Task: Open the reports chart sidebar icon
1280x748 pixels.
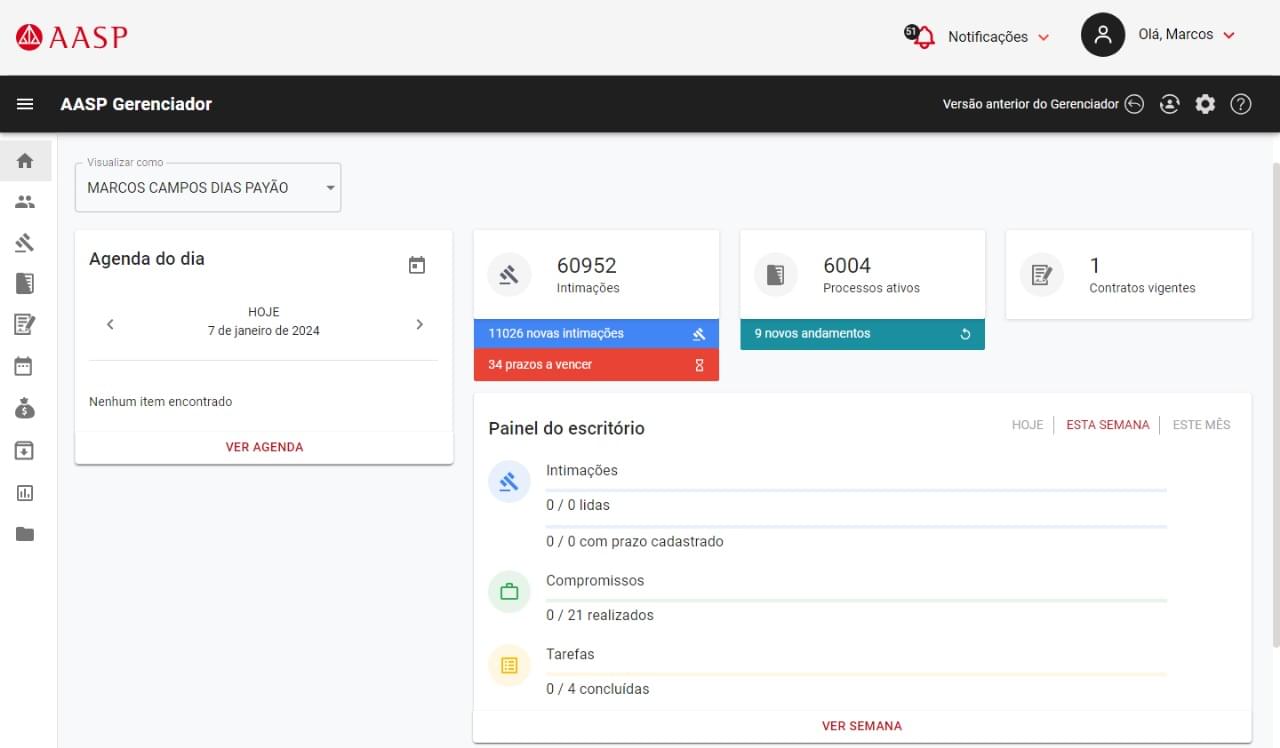Action: [x=25, y=492]
